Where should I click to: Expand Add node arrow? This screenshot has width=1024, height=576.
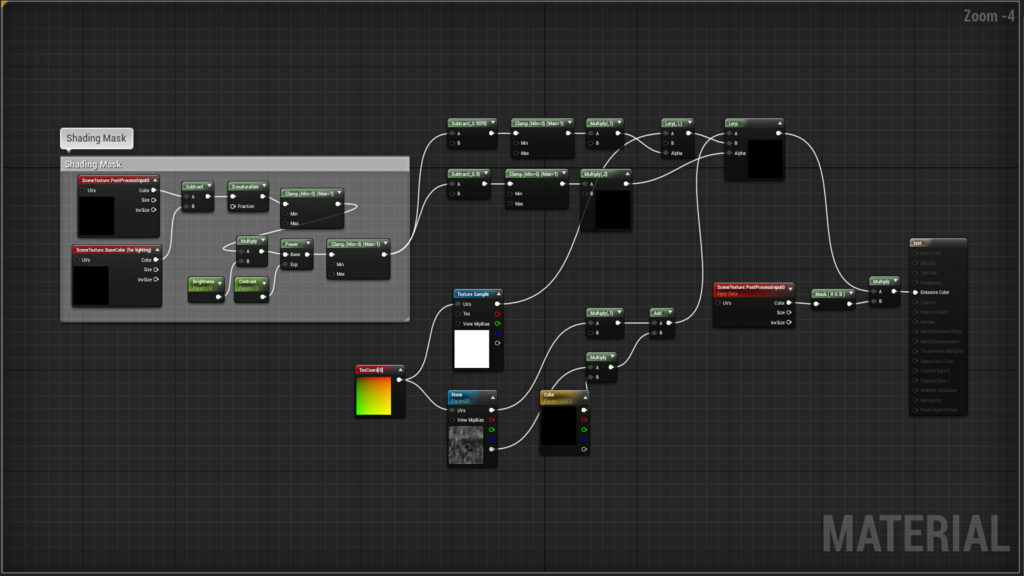669,312
